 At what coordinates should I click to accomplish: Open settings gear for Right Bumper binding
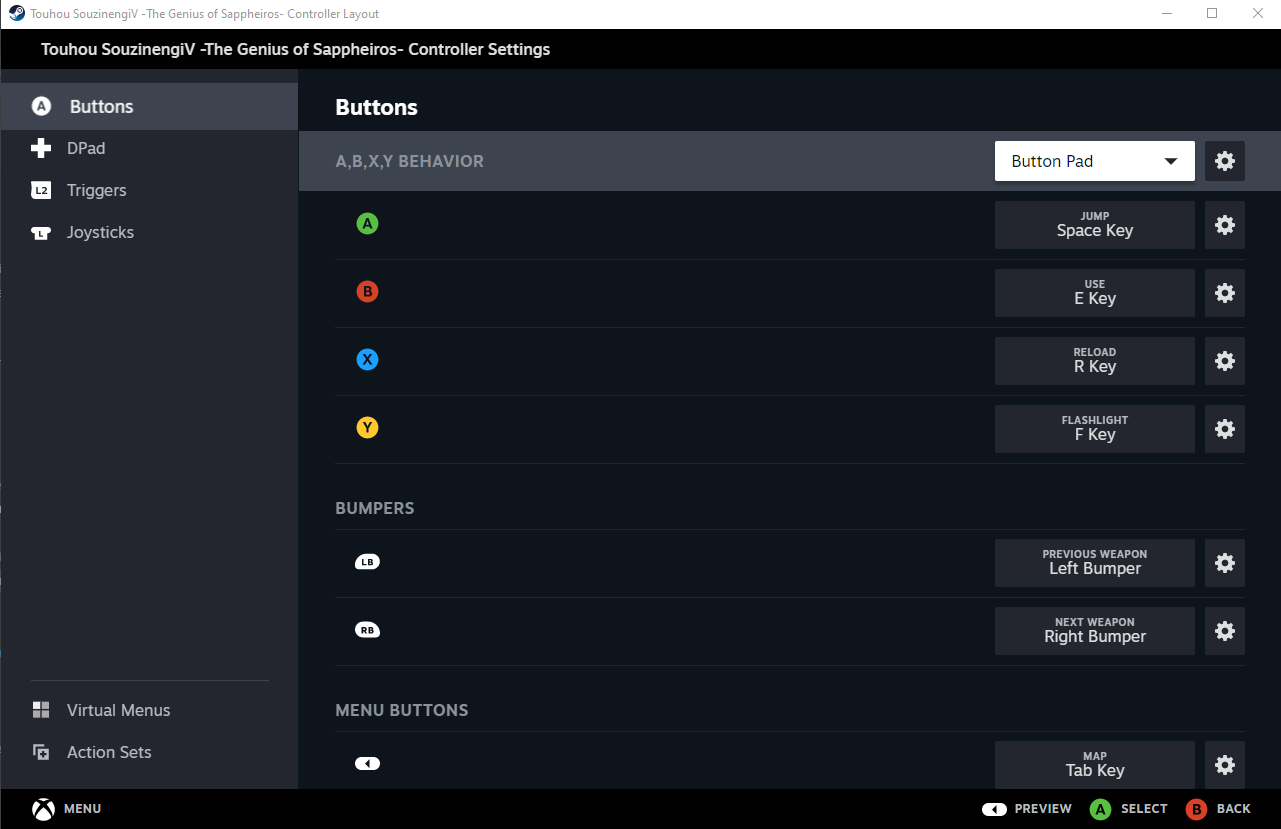pyautogui.click(x=1225, y=631)
